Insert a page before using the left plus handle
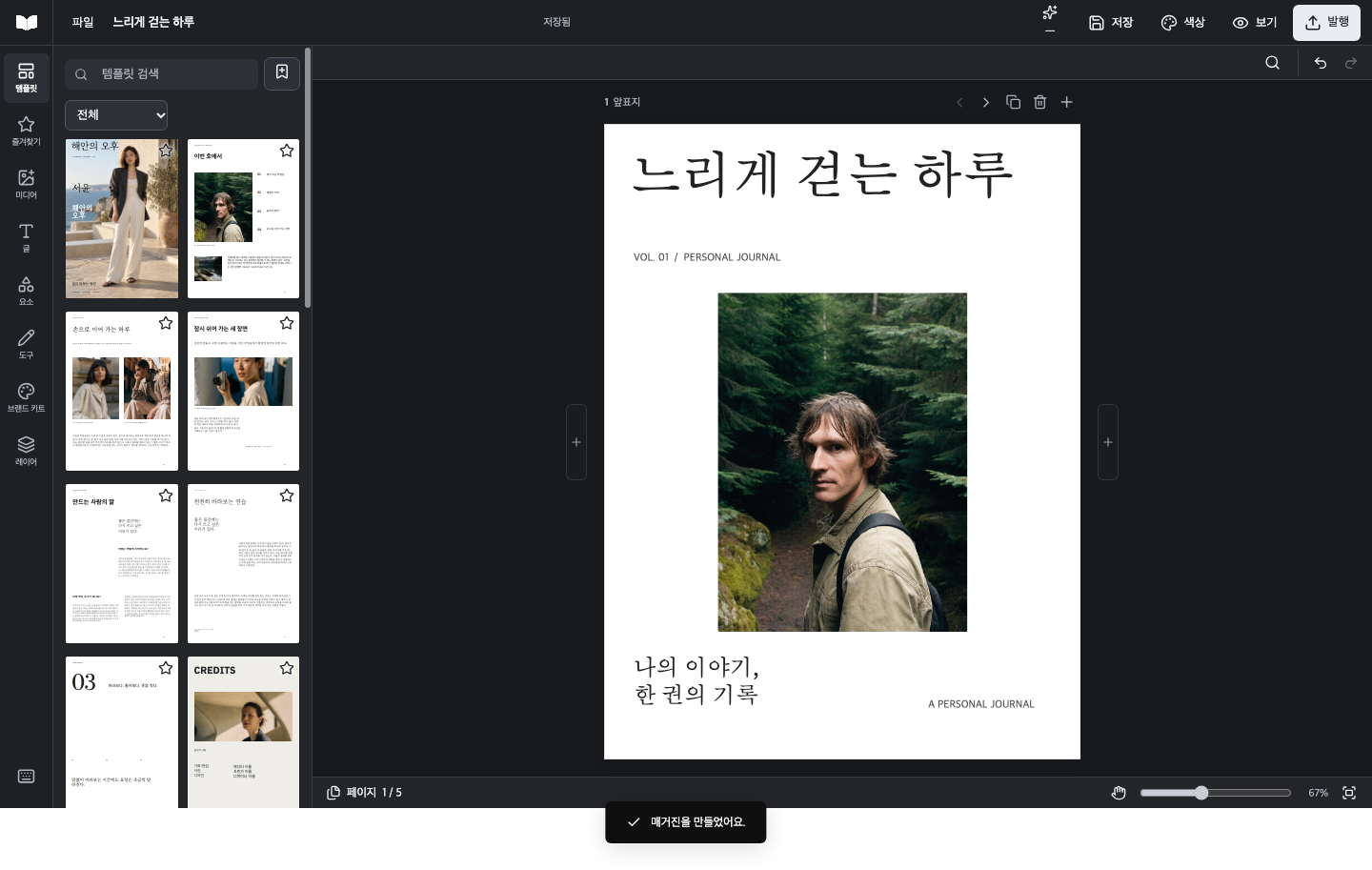Screen dimensions: 1372x870 point(576,442)
